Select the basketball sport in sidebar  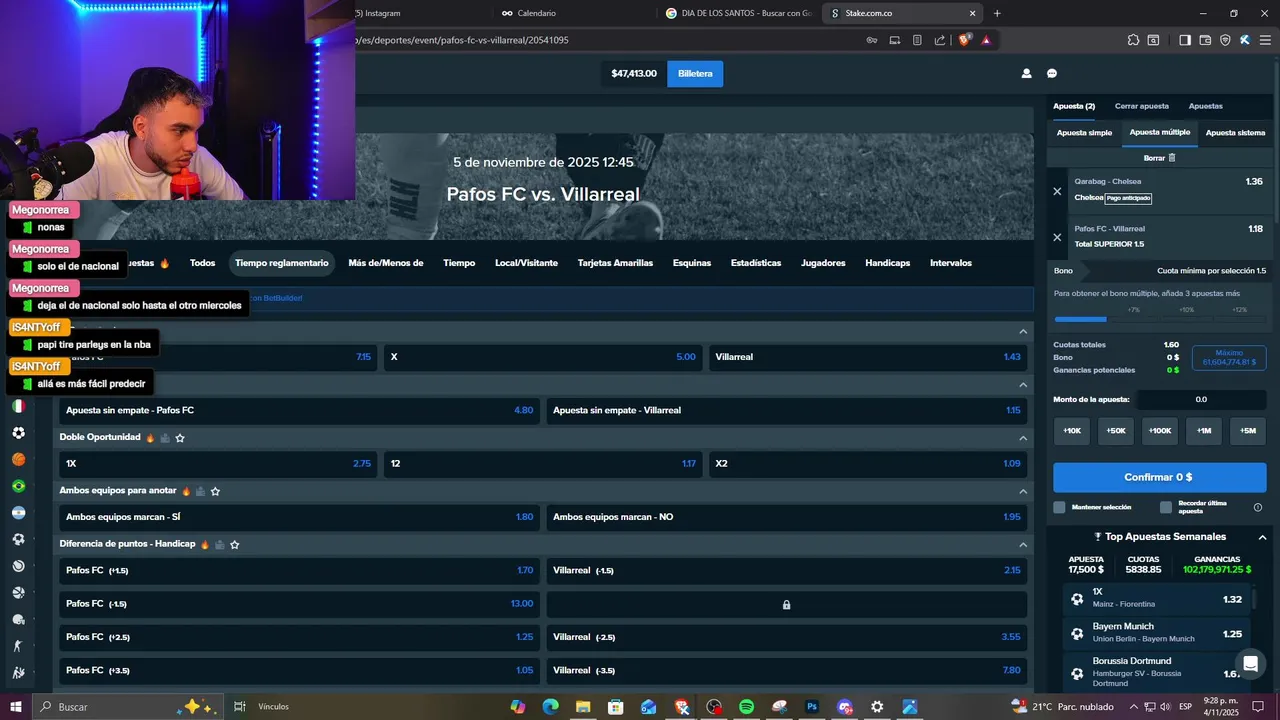pyautogui.click(x=18, y=459)
